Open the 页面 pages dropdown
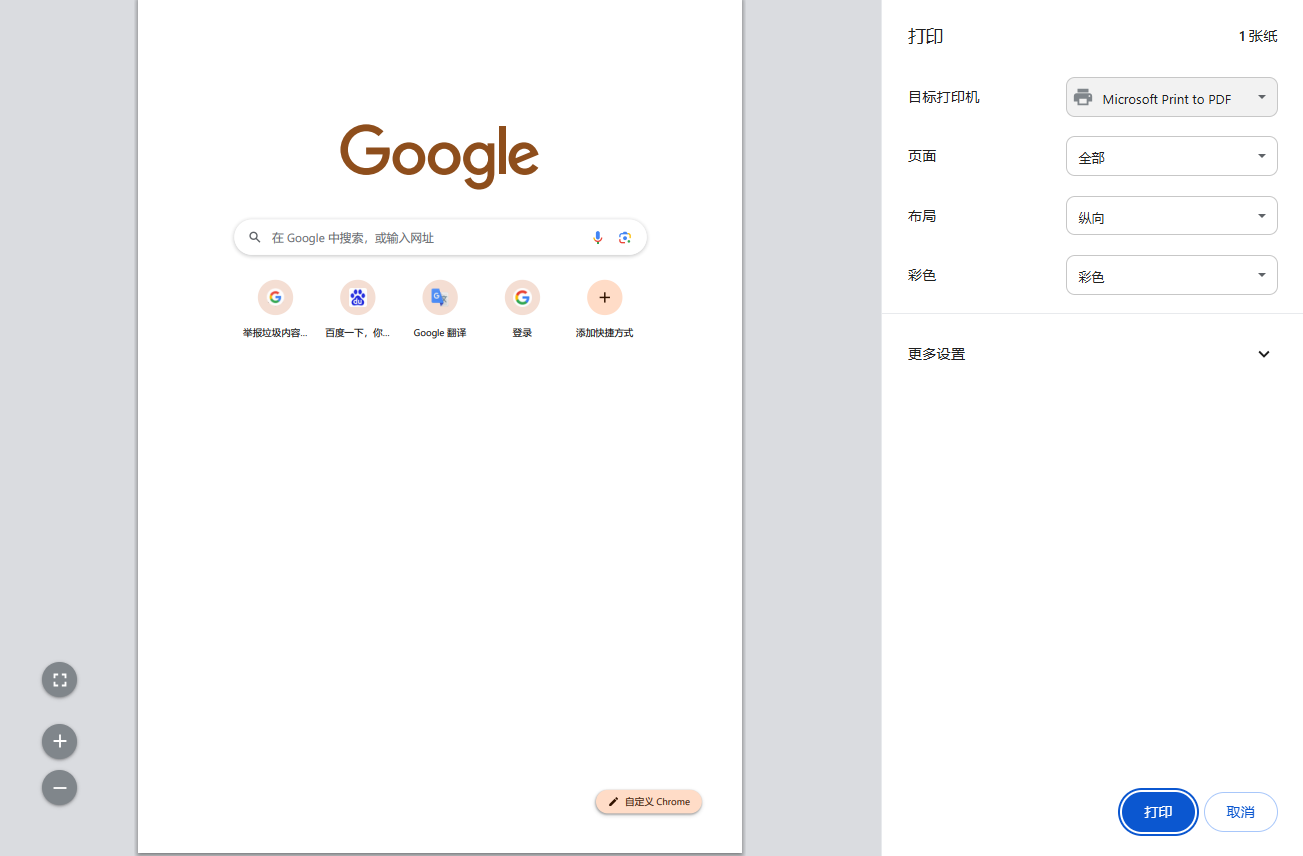Screen dimensions: 1303x856 pyautogui.click(x=1172, y=156)
